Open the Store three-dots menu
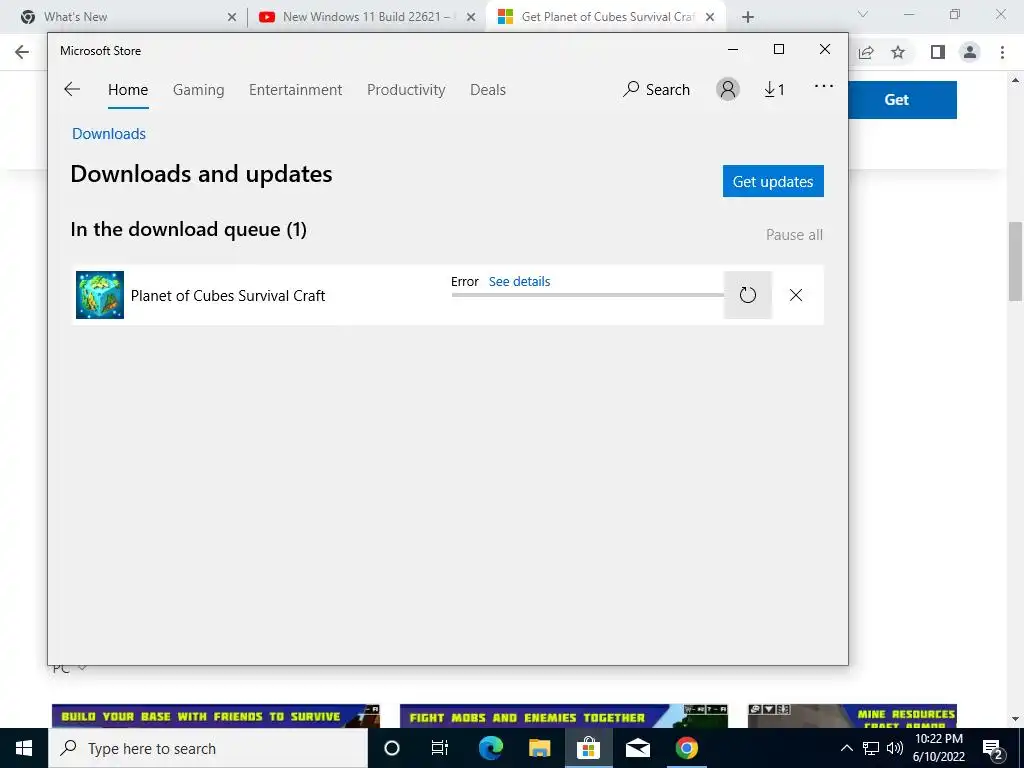Viewport: 1024px width, 768px height. click(824, 86)
